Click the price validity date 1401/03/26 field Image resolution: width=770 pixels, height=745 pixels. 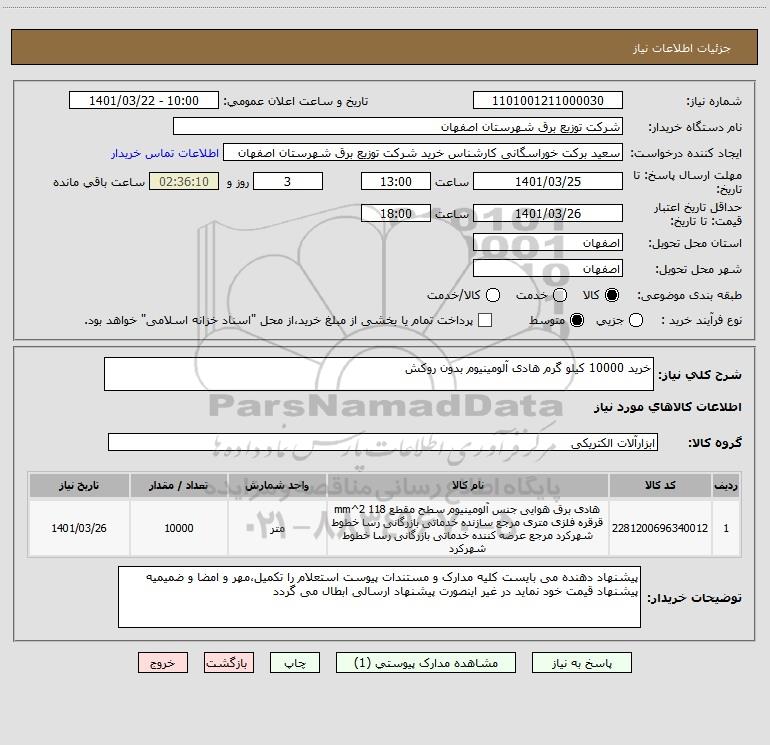(x=548, y=213)
